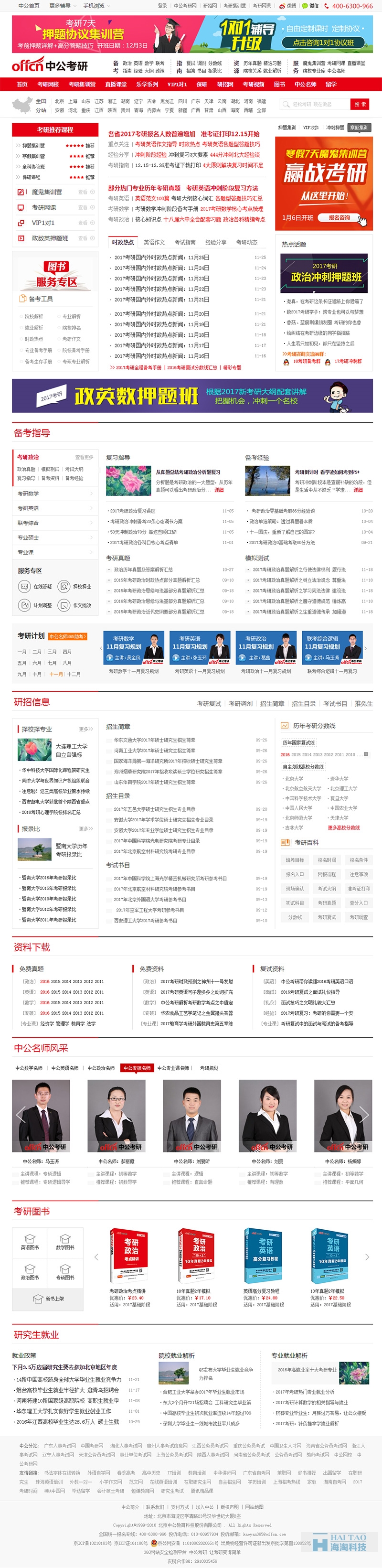Switch to the 考研调剂 tab in 研招信息
The image size is (382, 1568).
[240, 704]
